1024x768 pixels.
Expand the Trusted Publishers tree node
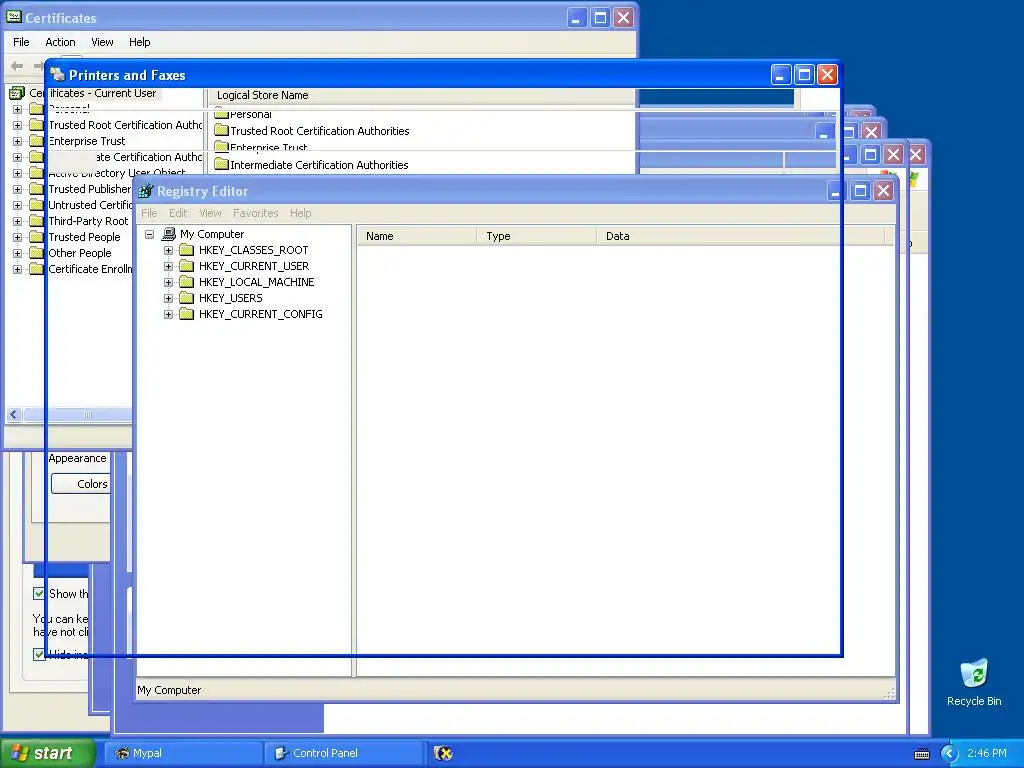click(18, 189)
